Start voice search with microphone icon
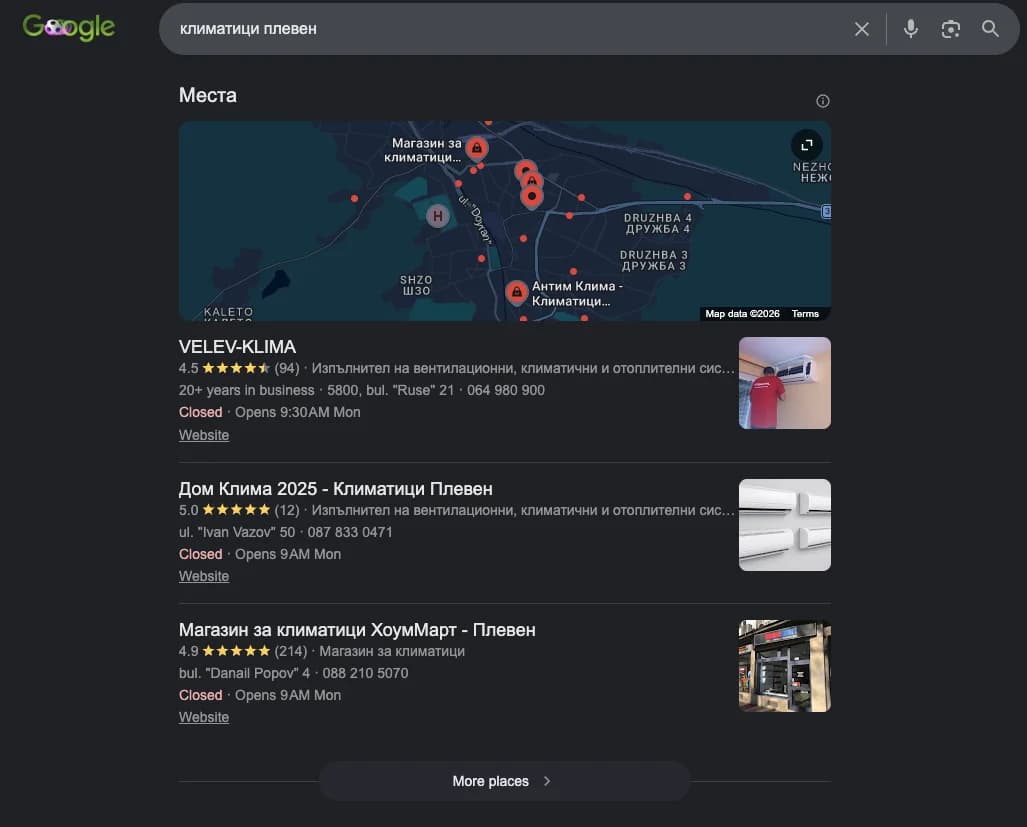This screenshot has width=1027, height=827. (x=910, y=29)
